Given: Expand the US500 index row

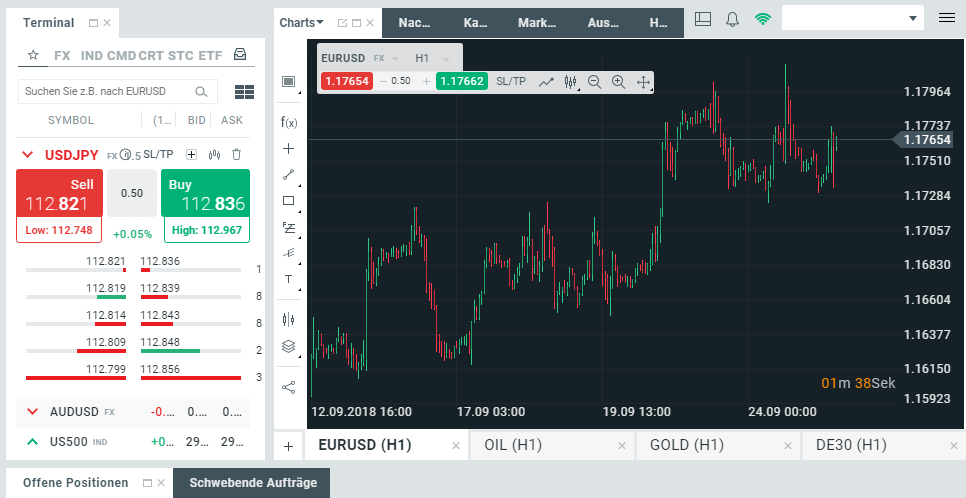Looking at the screenshot, I should tap(33, 441).
